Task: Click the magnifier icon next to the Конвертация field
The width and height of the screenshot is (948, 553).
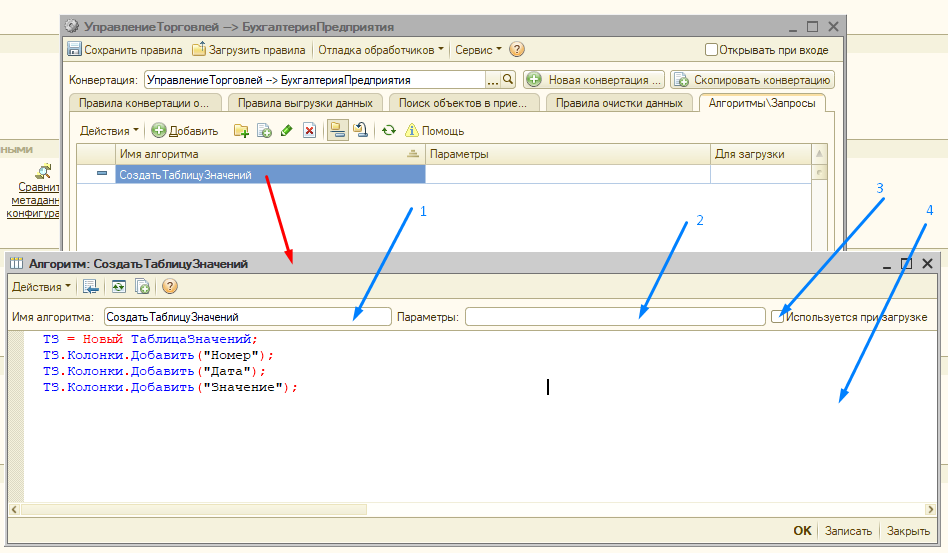Action: click(x=508, y=79)
